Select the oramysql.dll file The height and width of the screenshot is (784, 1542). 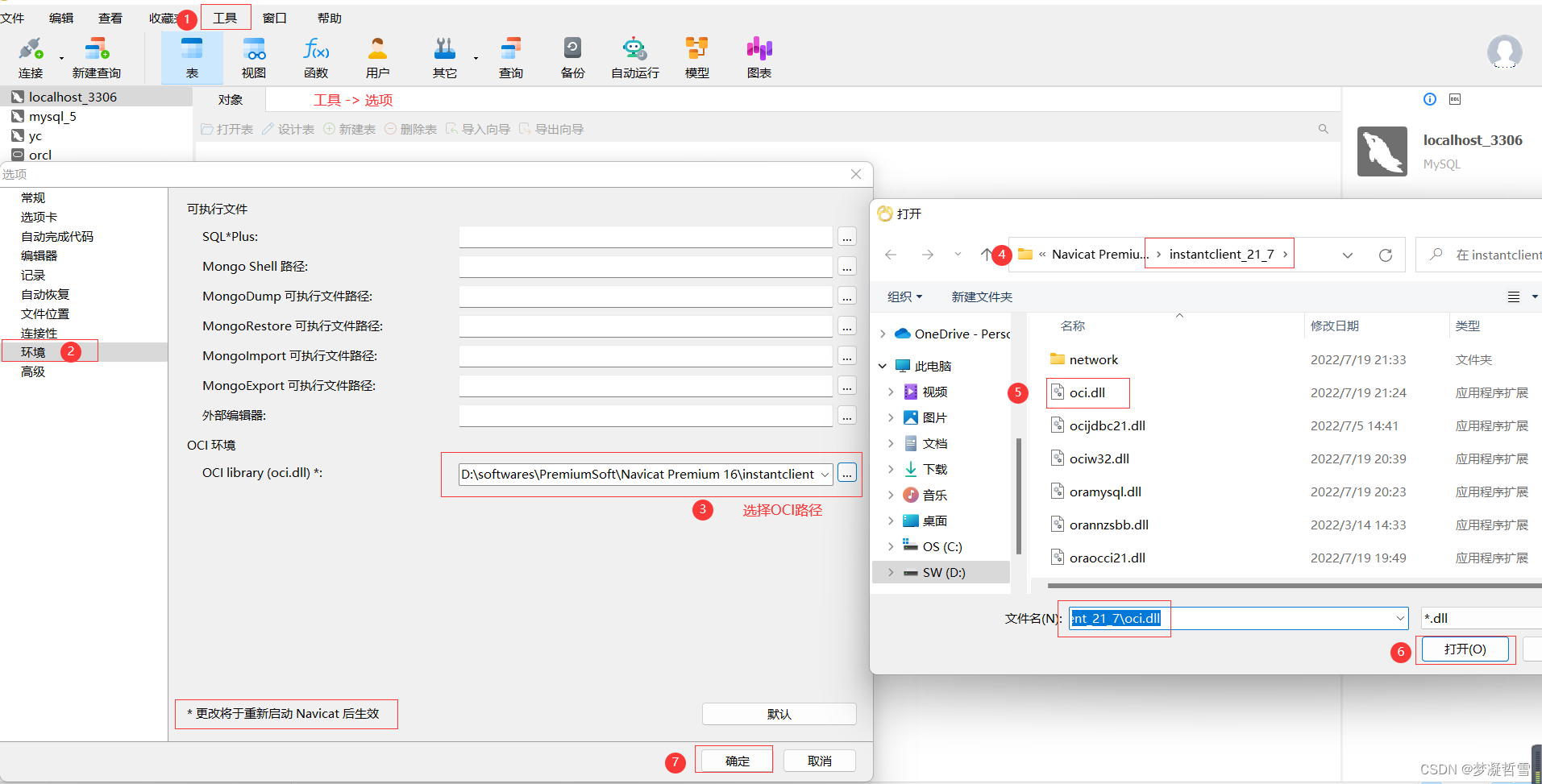pyautogui.click(x=1105, y=492)
